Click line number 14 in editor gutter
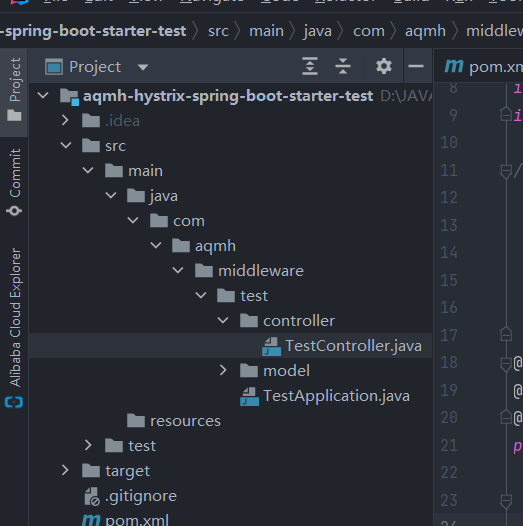Viewport: 523px width, 526px height. tap(449, 253)
